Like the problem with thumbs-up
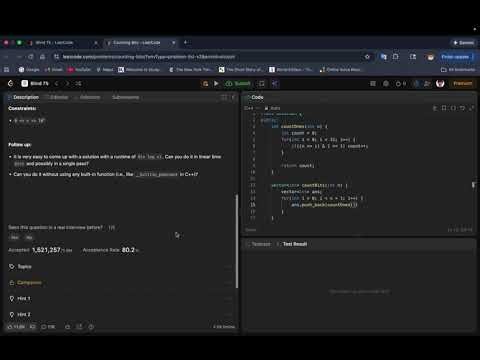480x360 pixels. click(x=16, y=327)
